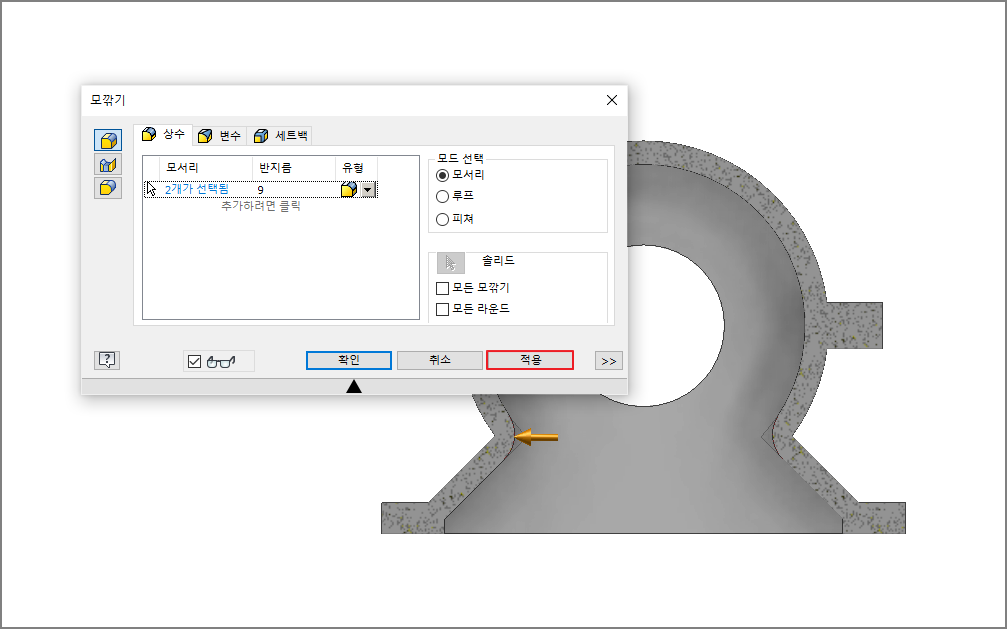
Task: Click the glasses preview icon
Action: [x=222, y=362]
